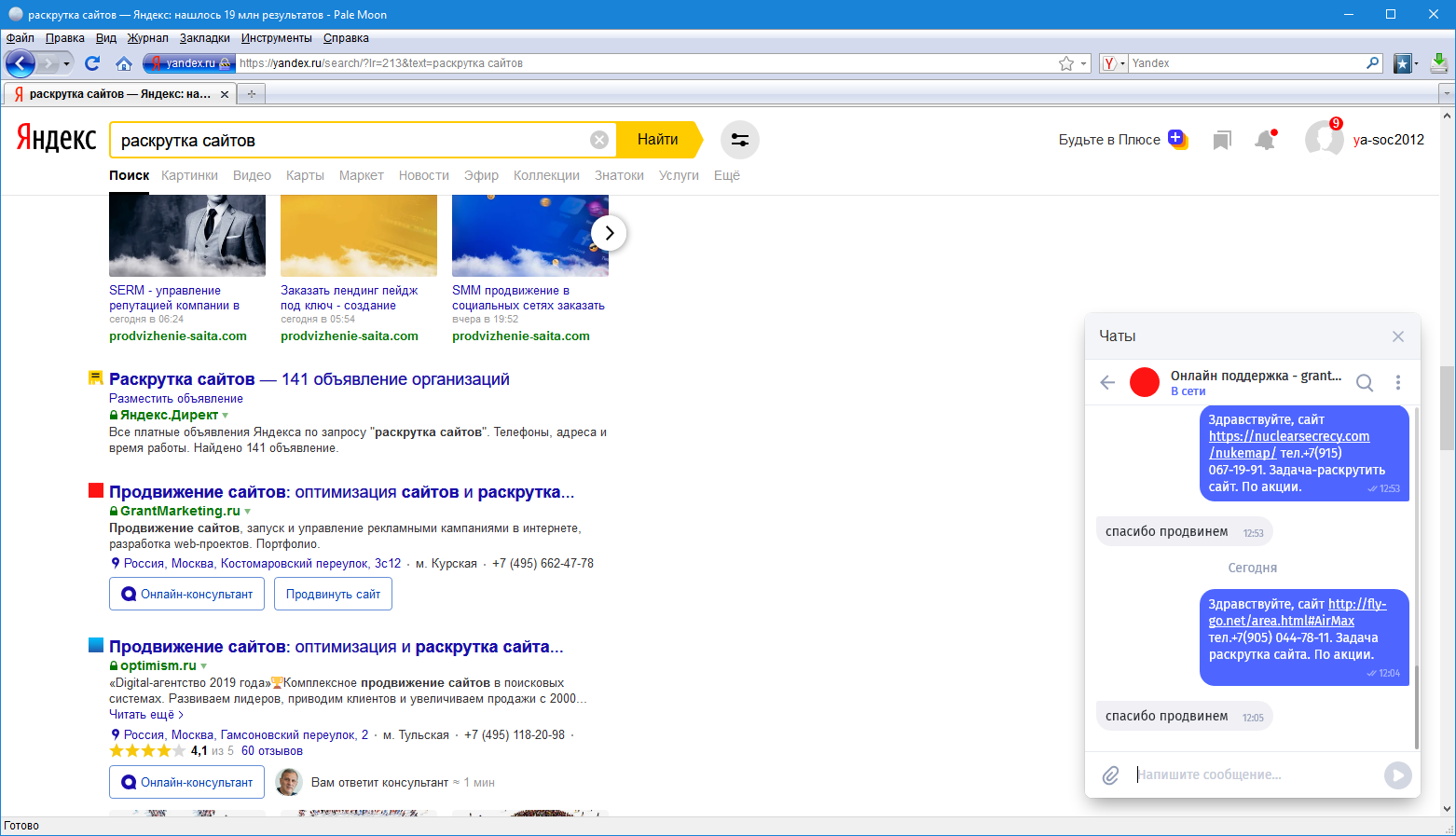
Task: Click the search magnifier in Yandex search box
Action: point(1372,63)
